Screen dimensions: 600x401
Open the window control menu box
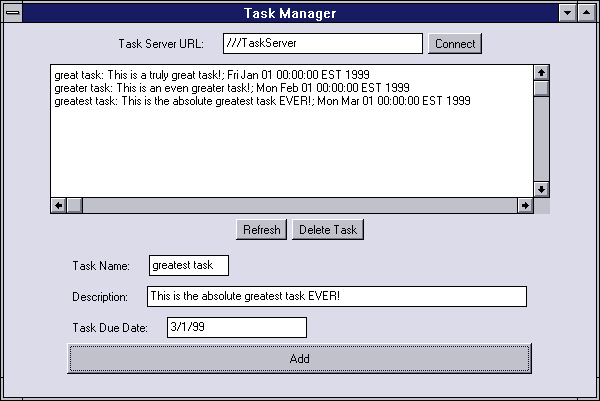pyautogui.click(x=12, y=13)
